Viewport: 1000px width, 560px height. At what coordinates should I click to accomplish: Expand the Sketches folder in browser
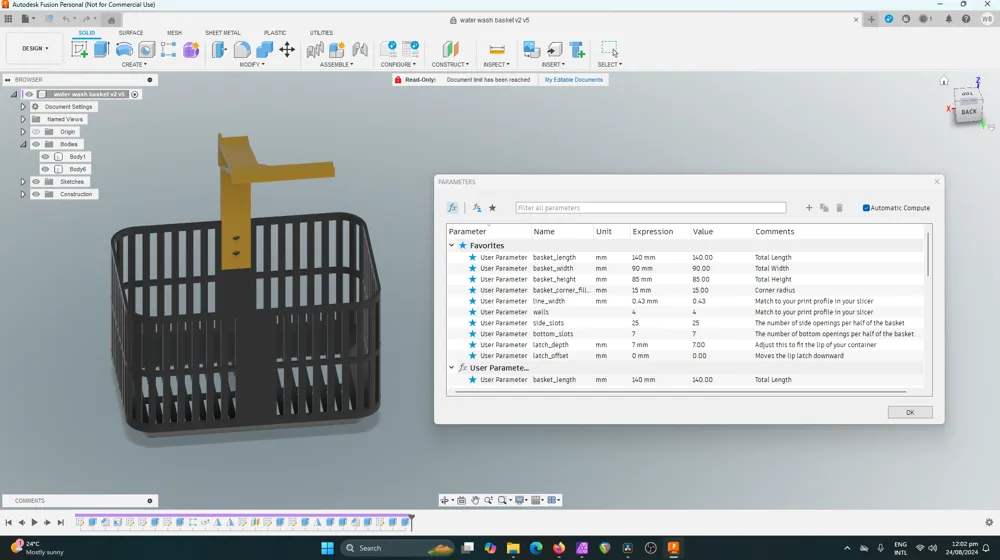coord(23,182)
